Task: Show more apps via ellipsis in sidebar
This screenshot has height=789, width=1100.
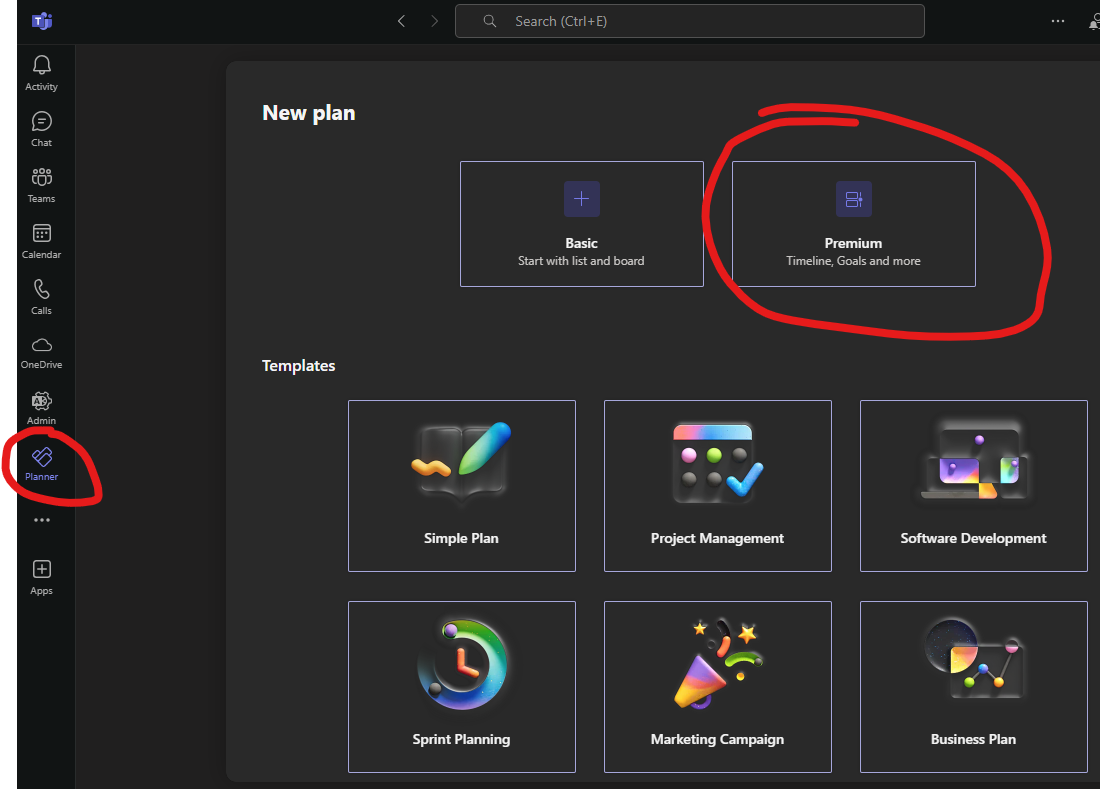Action: coord(41,520)
